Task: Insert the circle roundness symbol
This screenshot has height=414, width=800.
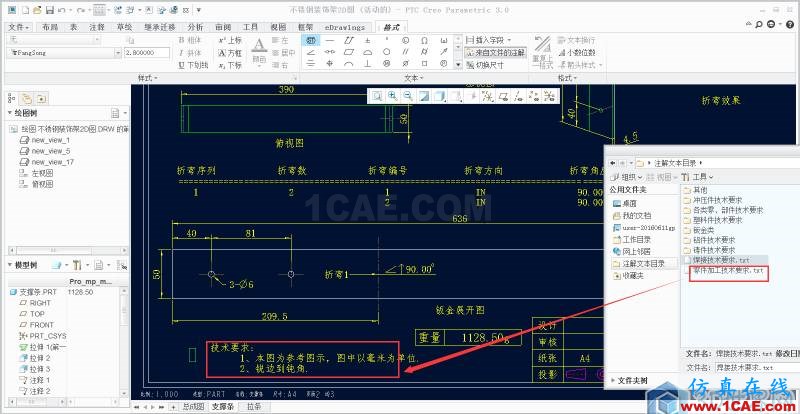Action: tap(387, 52)
